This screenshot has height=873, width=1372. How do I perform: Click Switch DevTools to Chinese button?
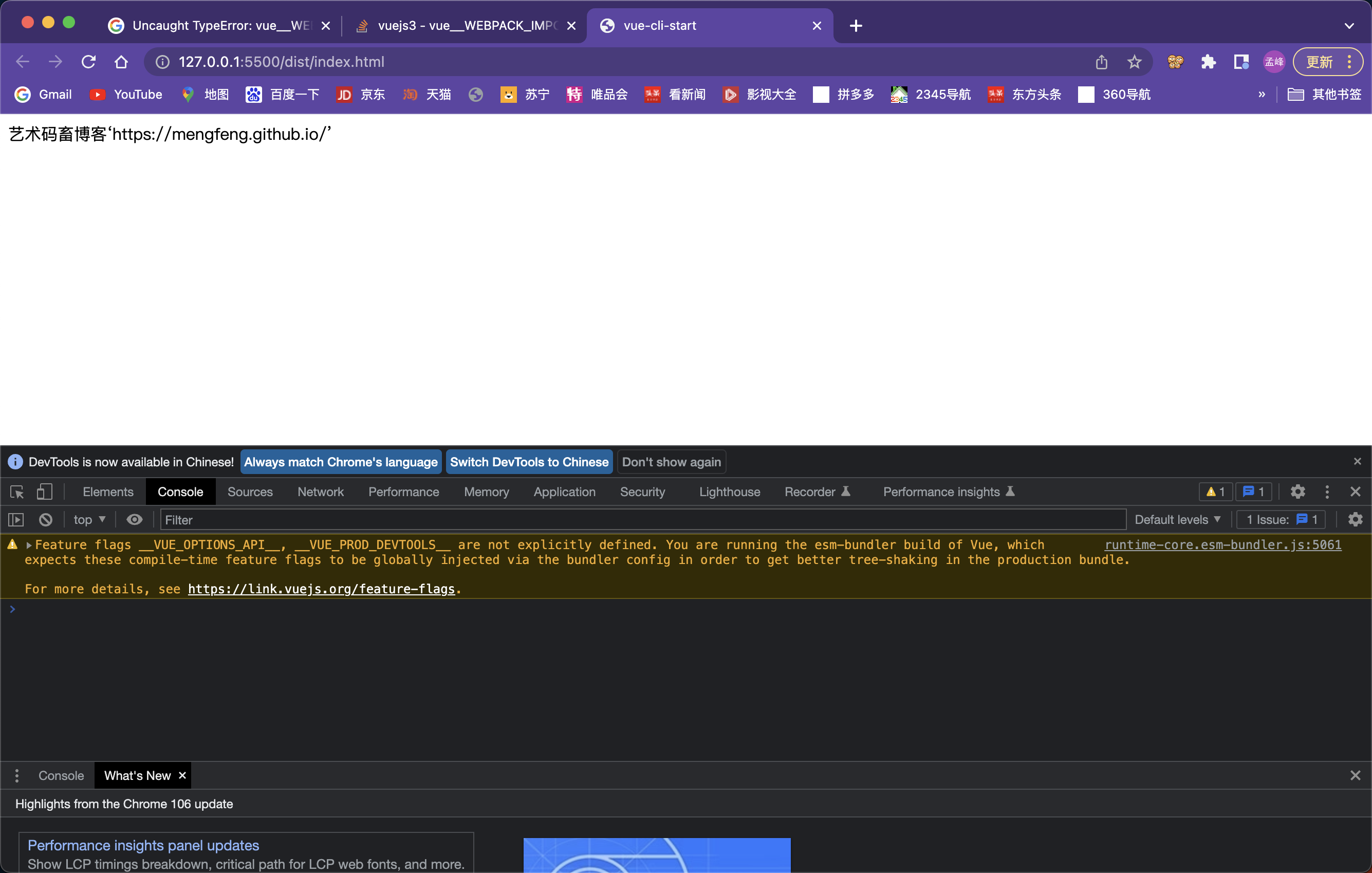(x=529, y=462)
